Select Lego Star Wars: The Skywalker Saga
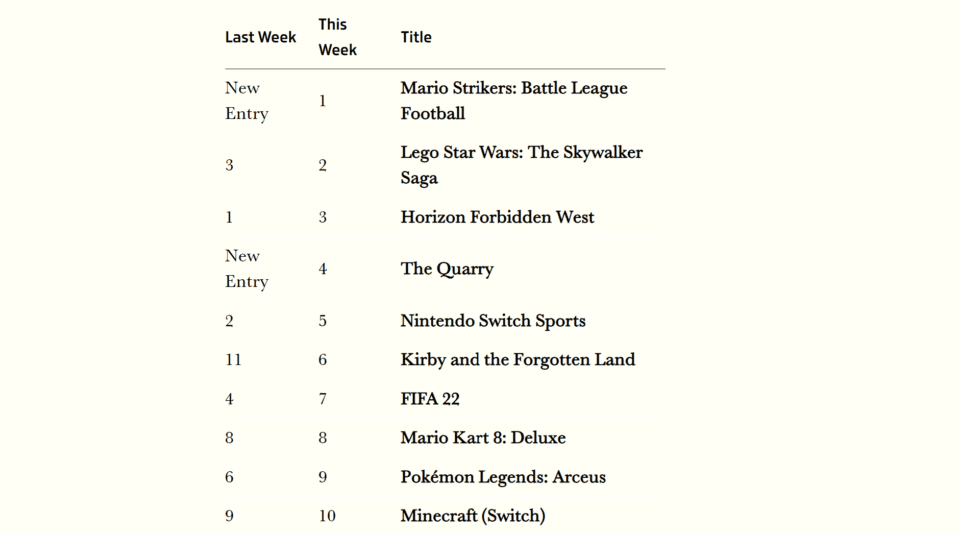Image resolution: width=960 pixels, height=534 pixels. (x=522, y=165)
